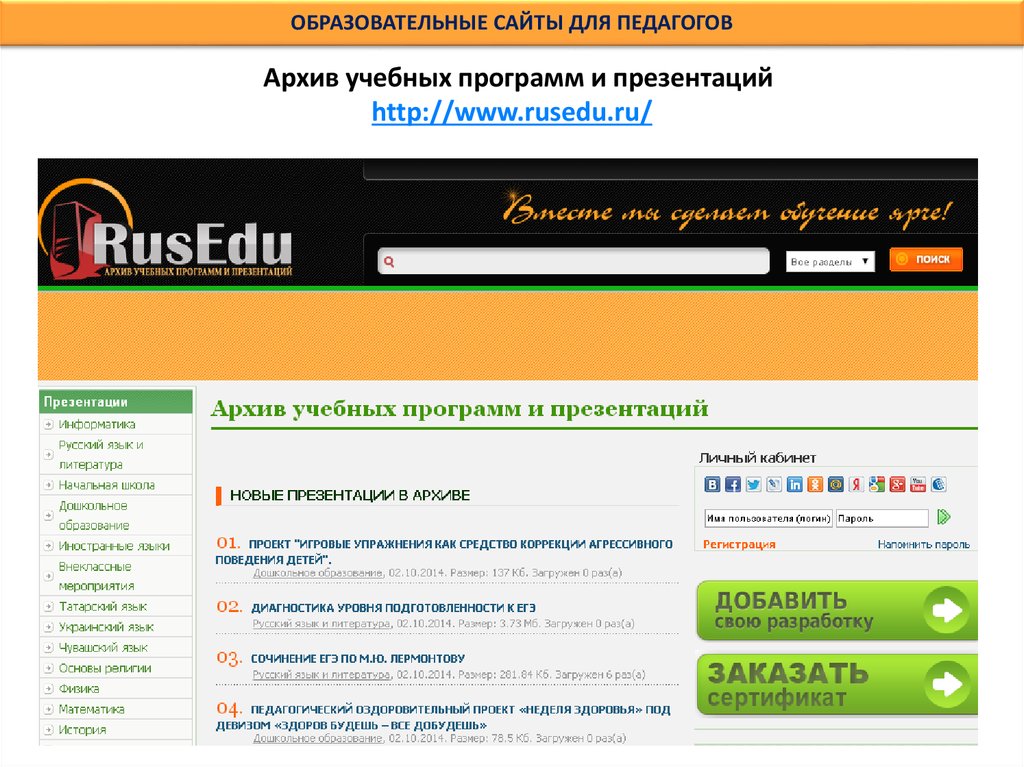Screen dimensions: 1024x767
Task: Click the Mail.ru @ icon
Action: click(836, 484)
